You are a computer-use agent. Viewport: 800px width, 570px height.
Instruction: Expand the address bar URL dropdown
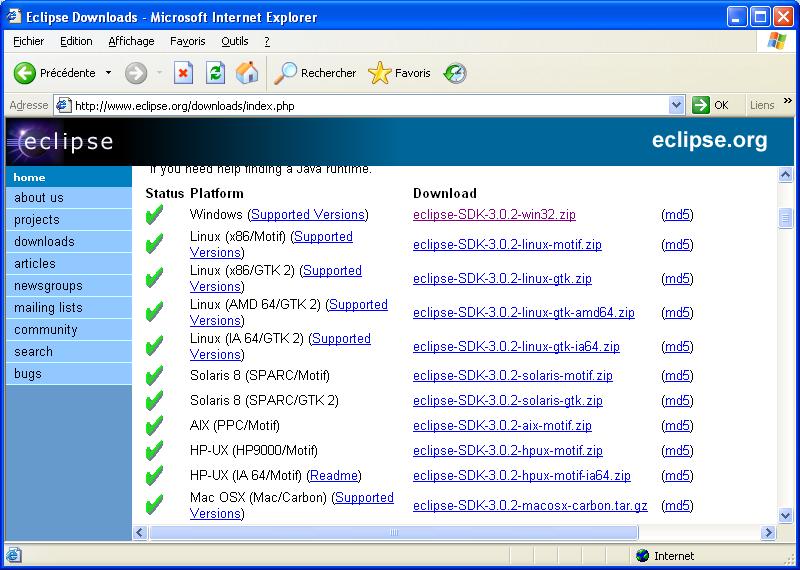point(676,105)
